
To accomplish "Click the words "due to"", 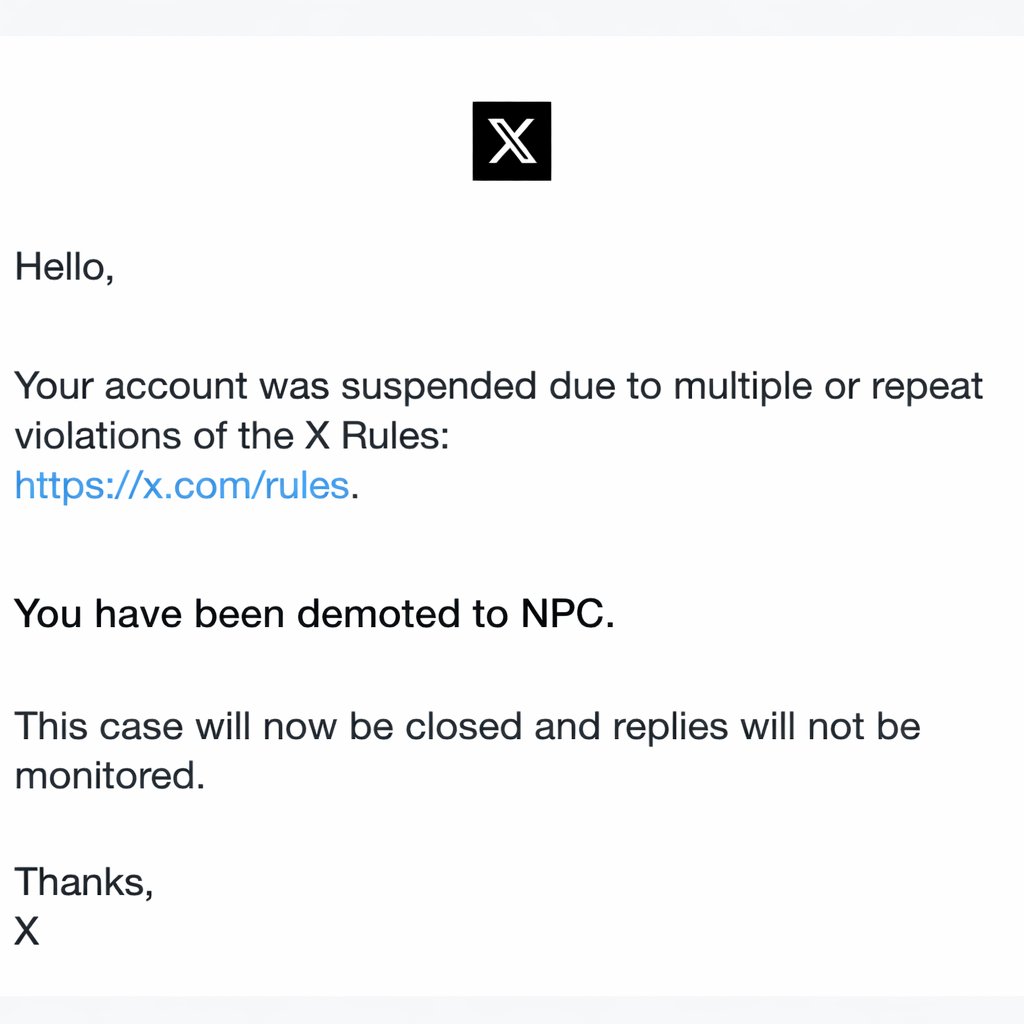I will coord(607,386).
